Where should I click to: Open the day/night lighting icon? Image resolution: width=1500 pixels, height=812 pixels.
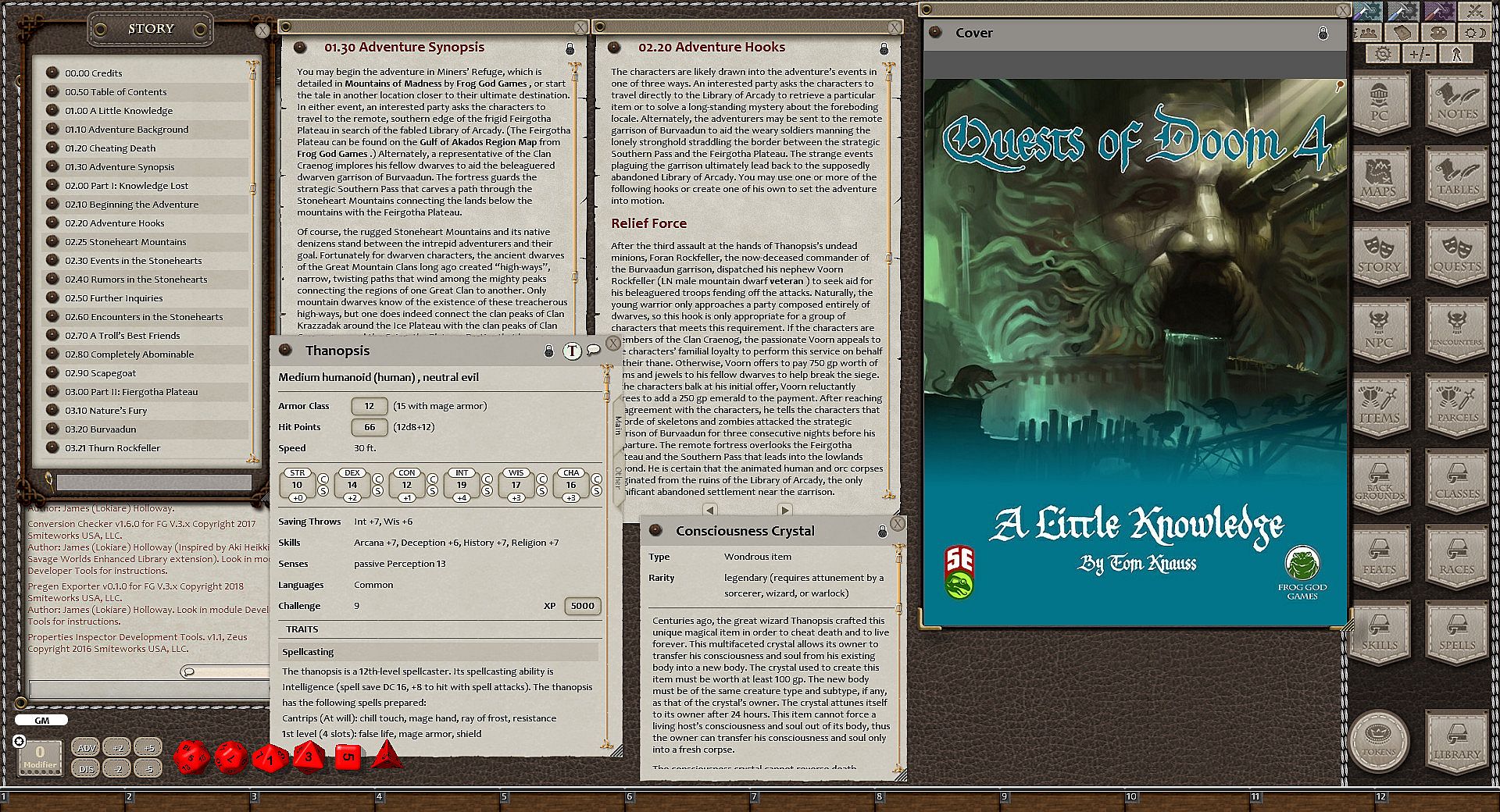click(x=1475, y=33)
